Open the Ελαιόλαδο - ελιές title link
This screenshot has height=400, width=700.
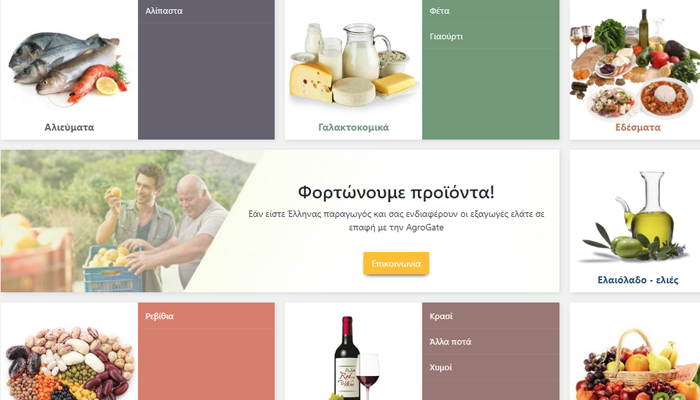(x=638, y=280)
